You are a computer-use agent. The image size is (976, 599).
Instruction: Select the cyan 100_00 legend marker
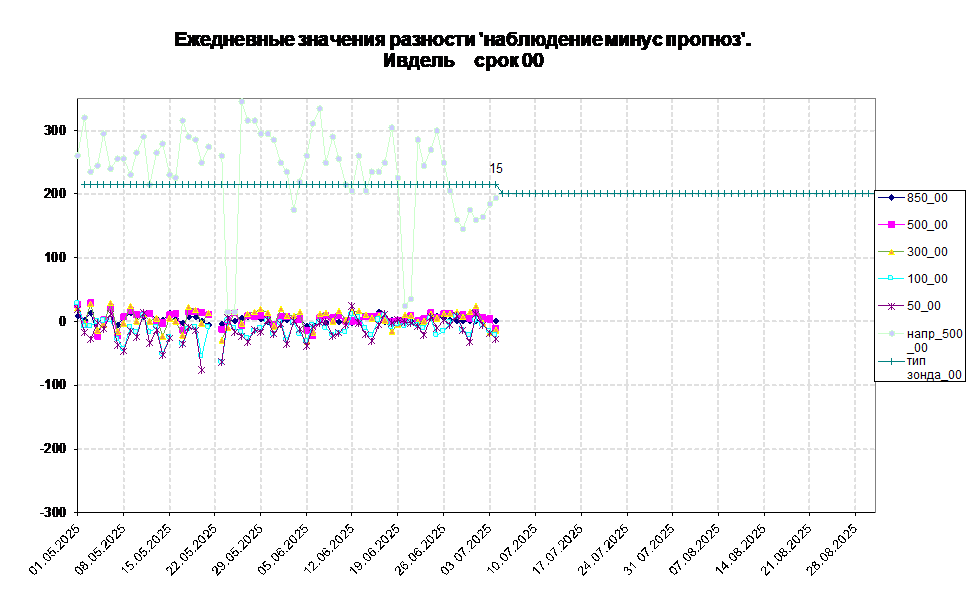pos(891,279)
